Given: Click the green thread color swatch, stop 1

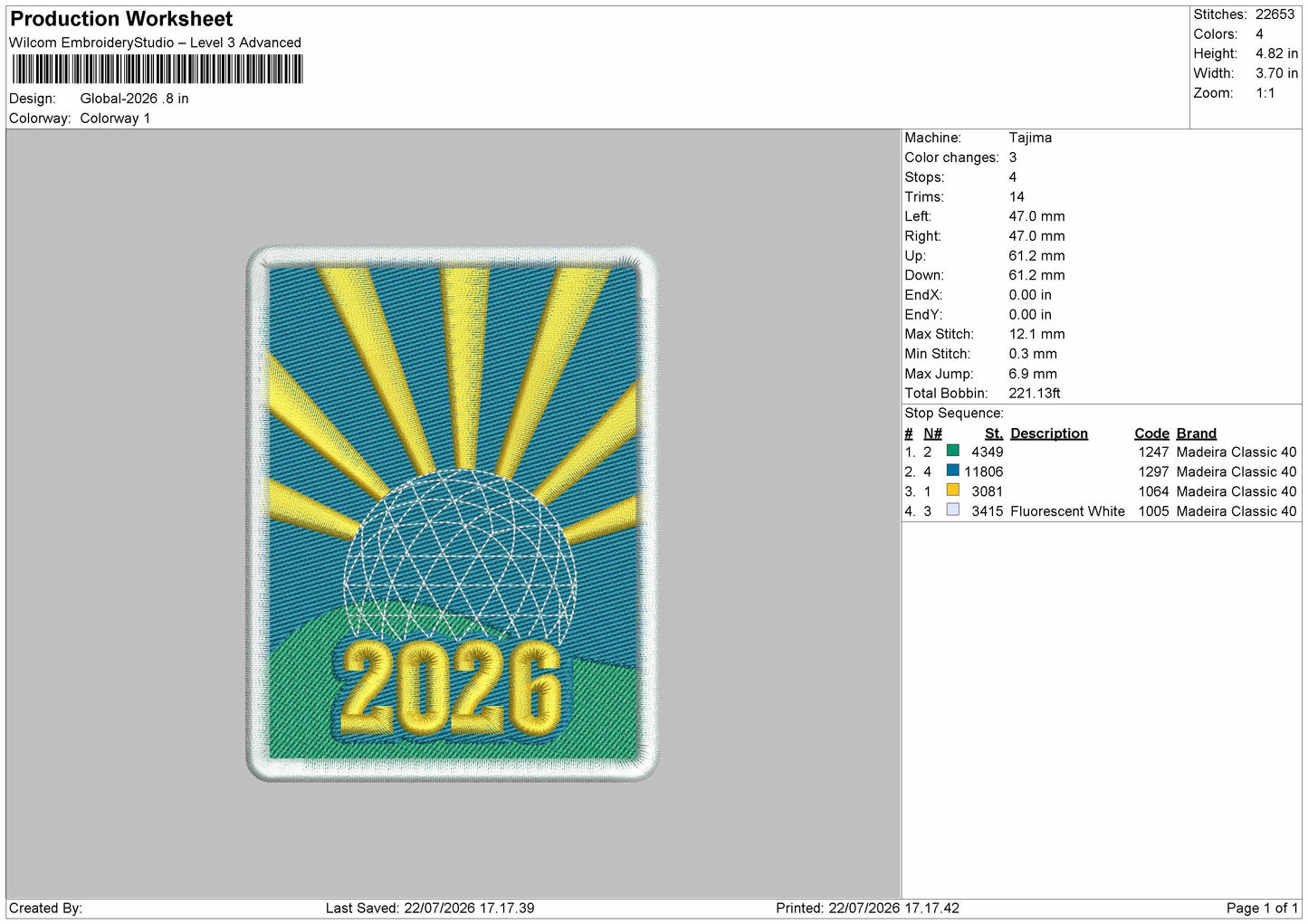Looking at the screenshot, I should click(x=952, y=451).
